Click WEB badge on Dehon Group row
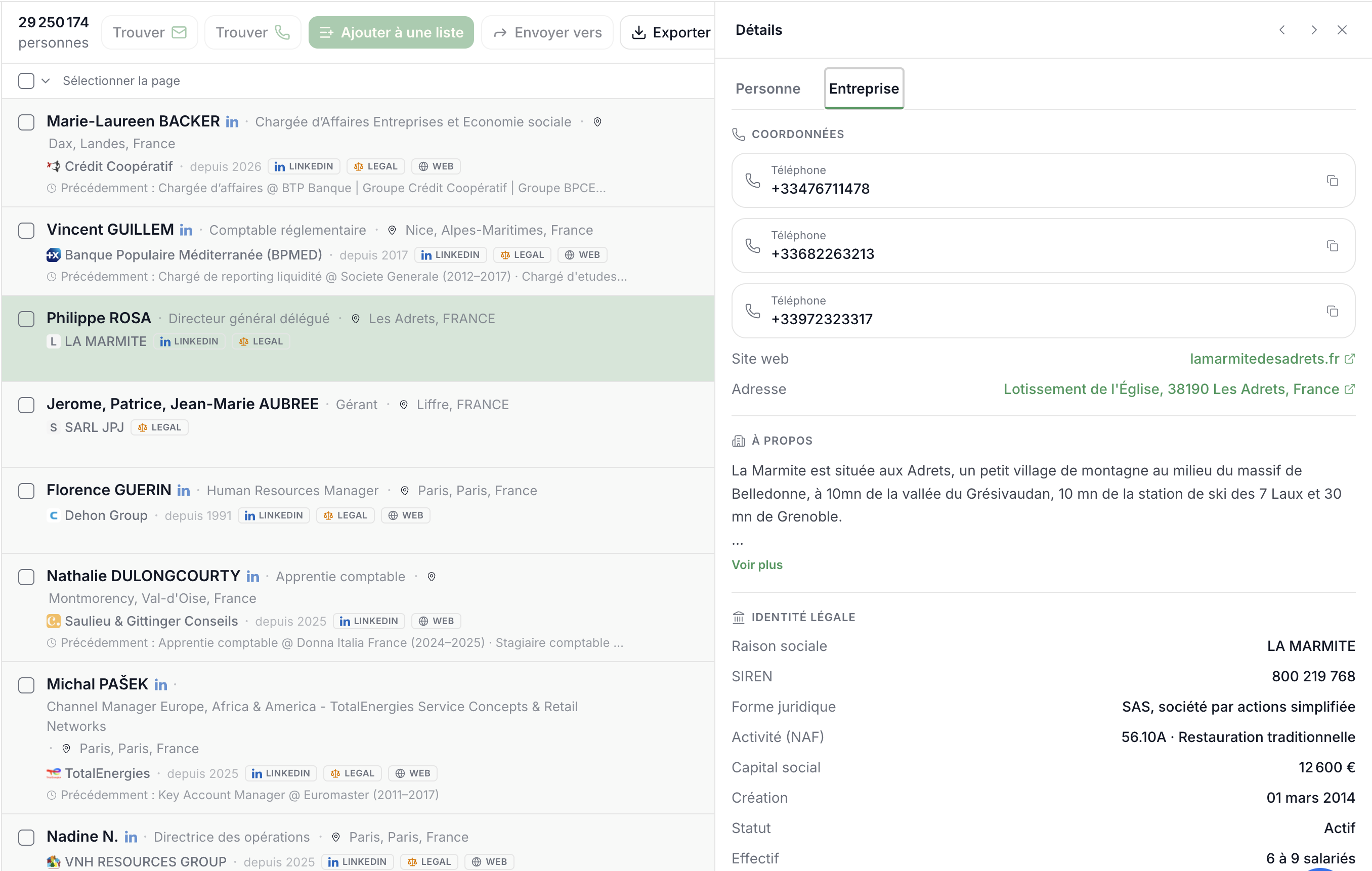The width and height of the screenshot is (1372, 871). (406, 515)
